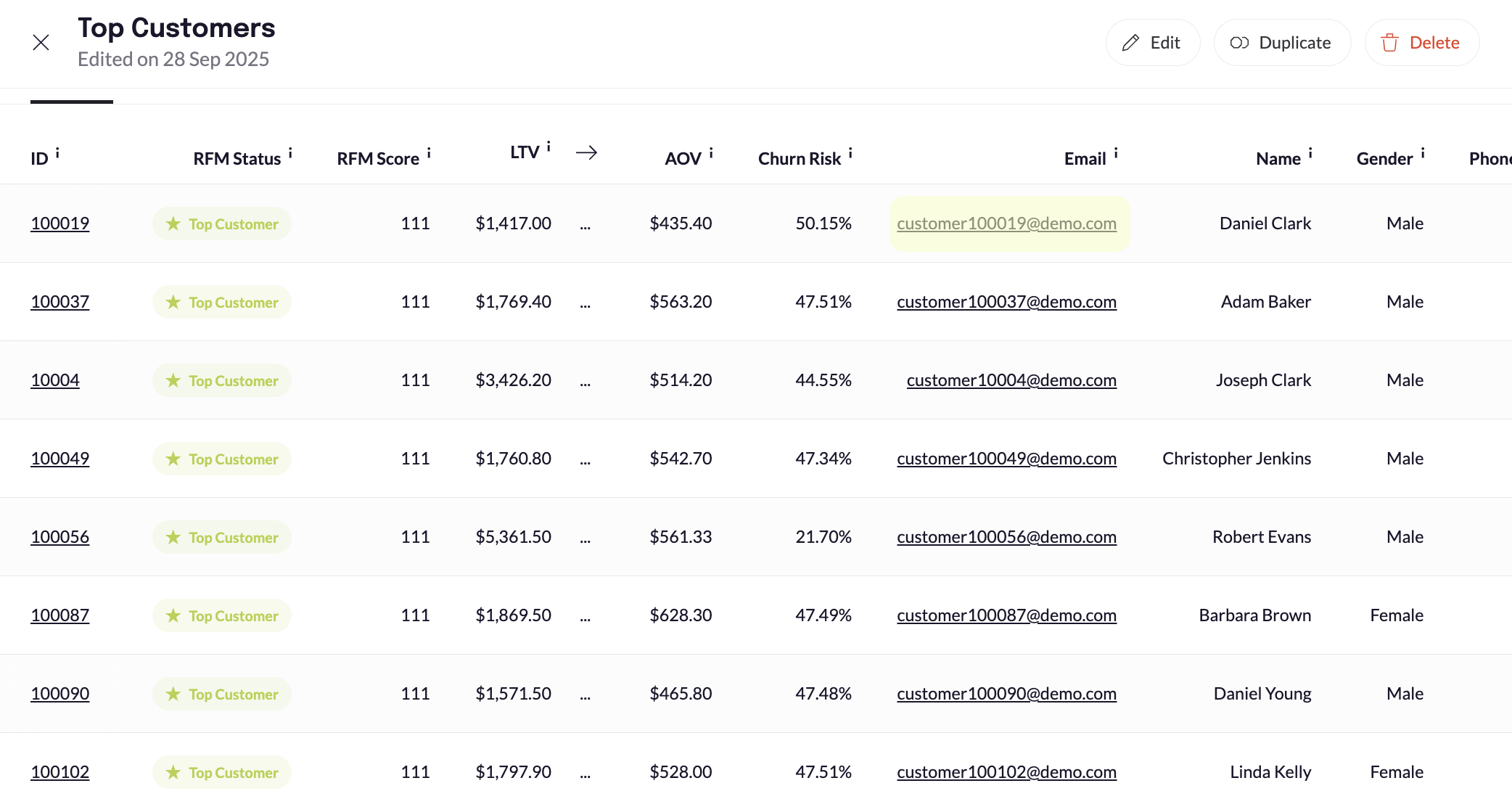Click info icon beside AOV header

click(x=711, y=153)
